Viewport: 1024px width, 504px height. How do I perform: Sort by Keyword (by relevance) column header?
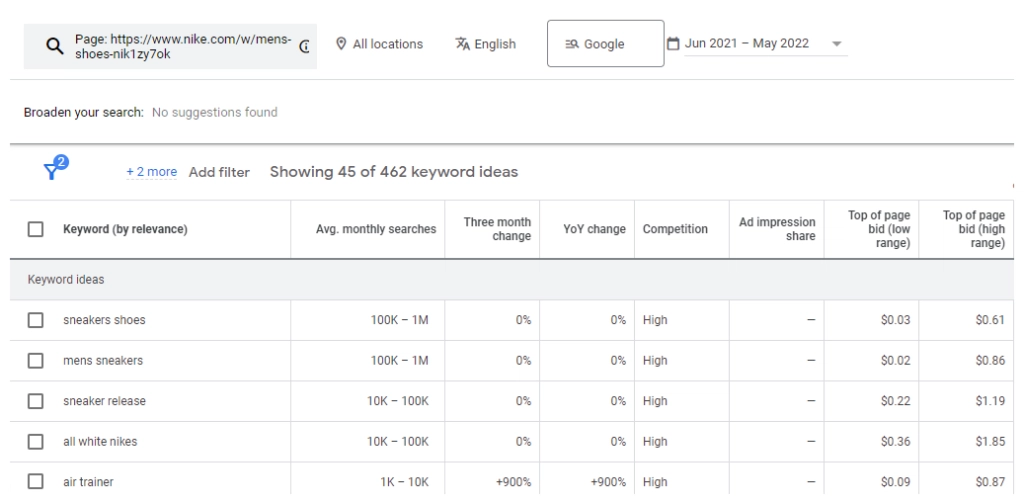tap(125, 229)
